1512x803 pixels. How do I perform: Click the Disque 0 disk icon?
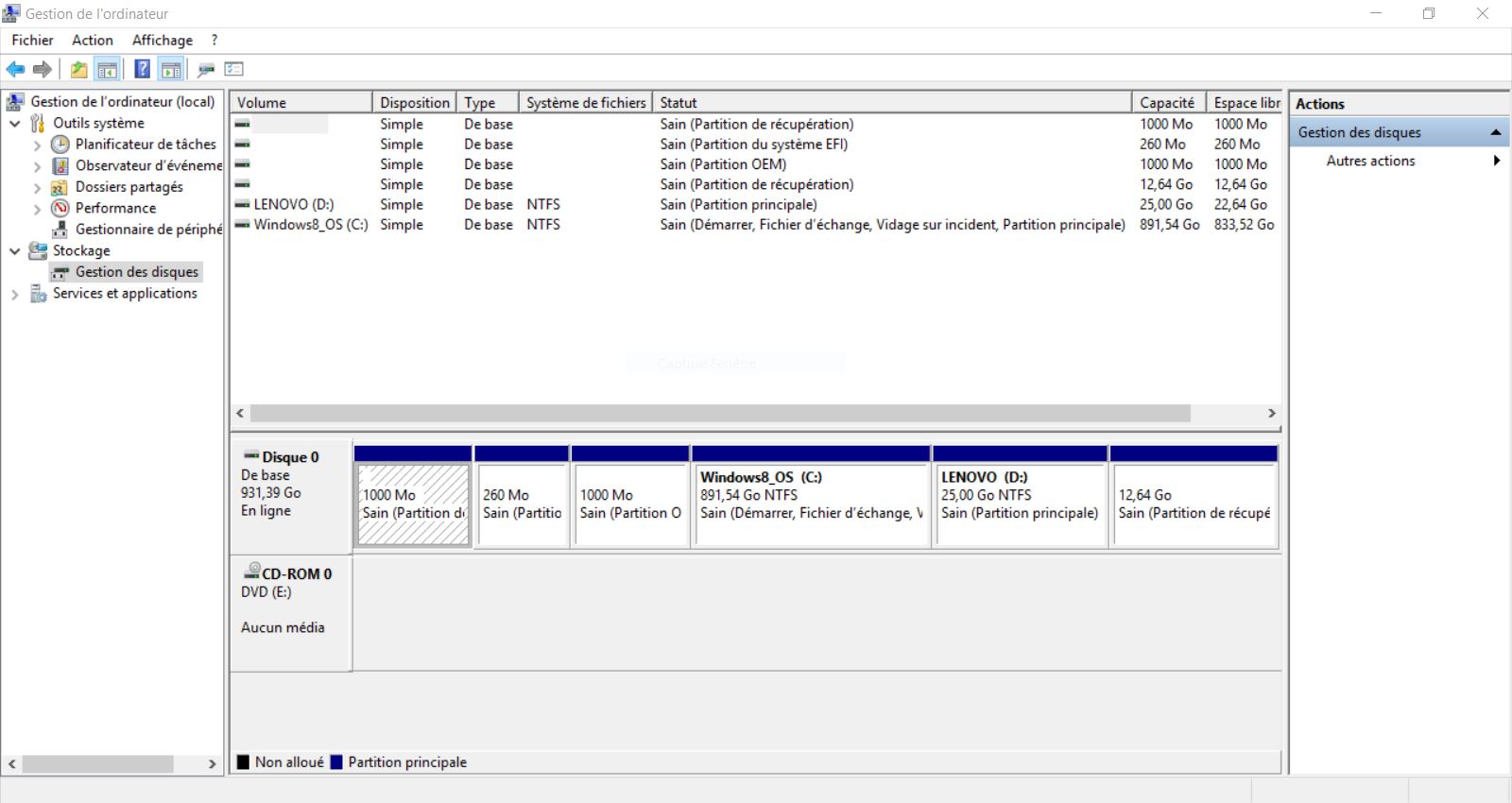[251, 456]
